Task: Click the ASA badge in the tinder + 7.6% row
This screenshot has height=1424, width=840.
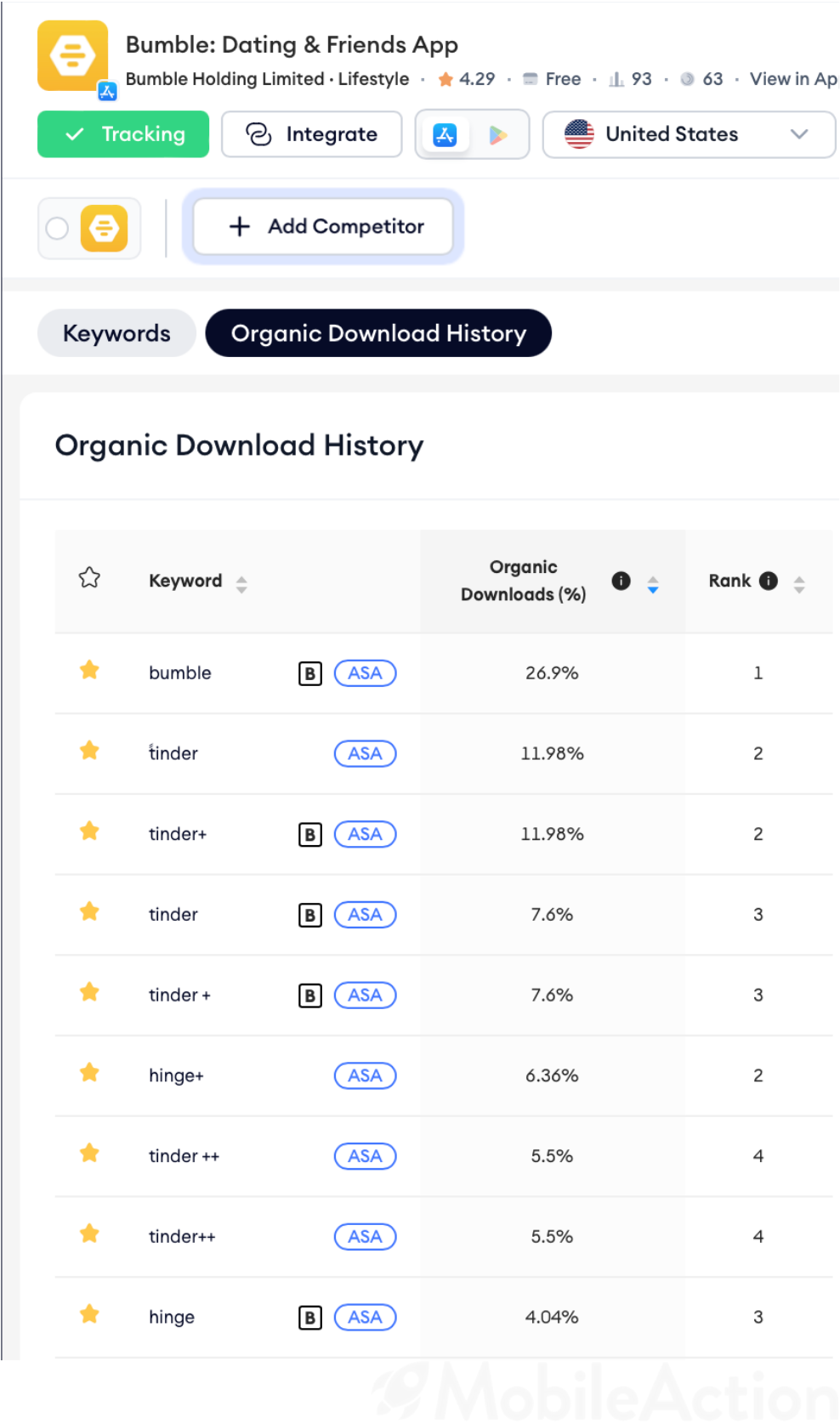Action: (366, 996)
